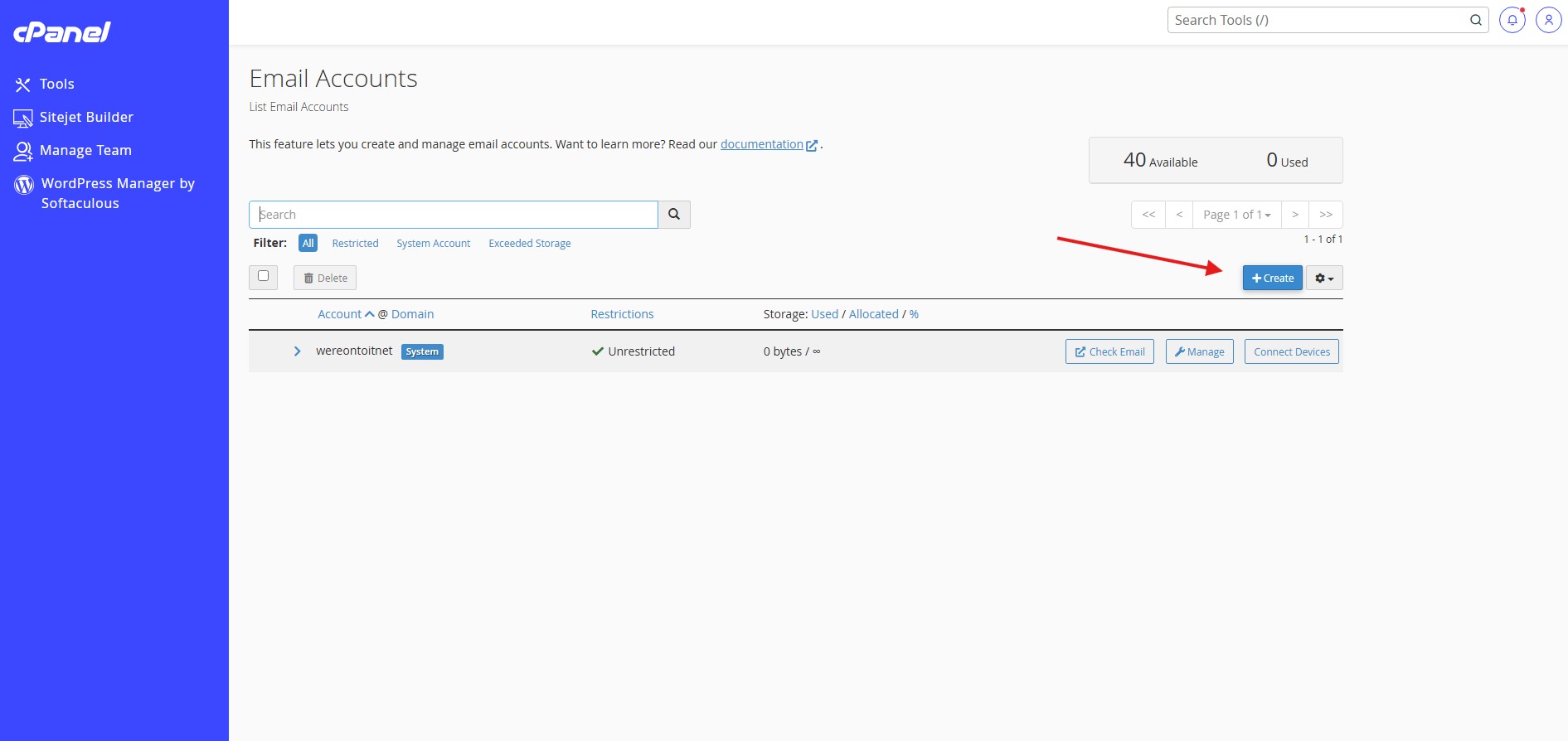Click the System badge

(422, 351)
